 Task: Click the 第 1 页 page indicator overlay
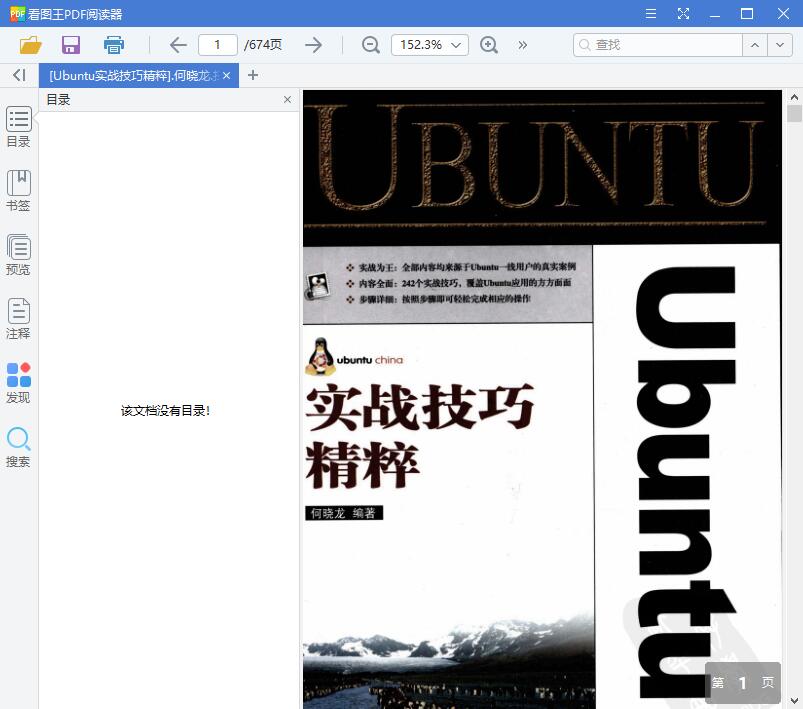click(743, 682)
